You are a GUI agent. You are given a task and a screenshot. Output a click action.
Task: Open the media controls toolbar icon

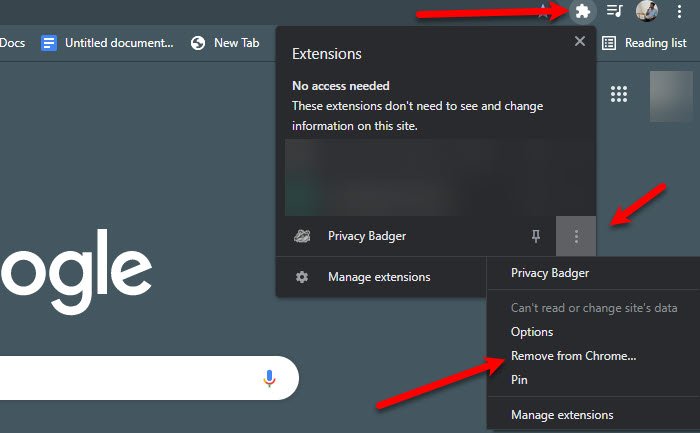pyautogui.click(x=614, y=11)
